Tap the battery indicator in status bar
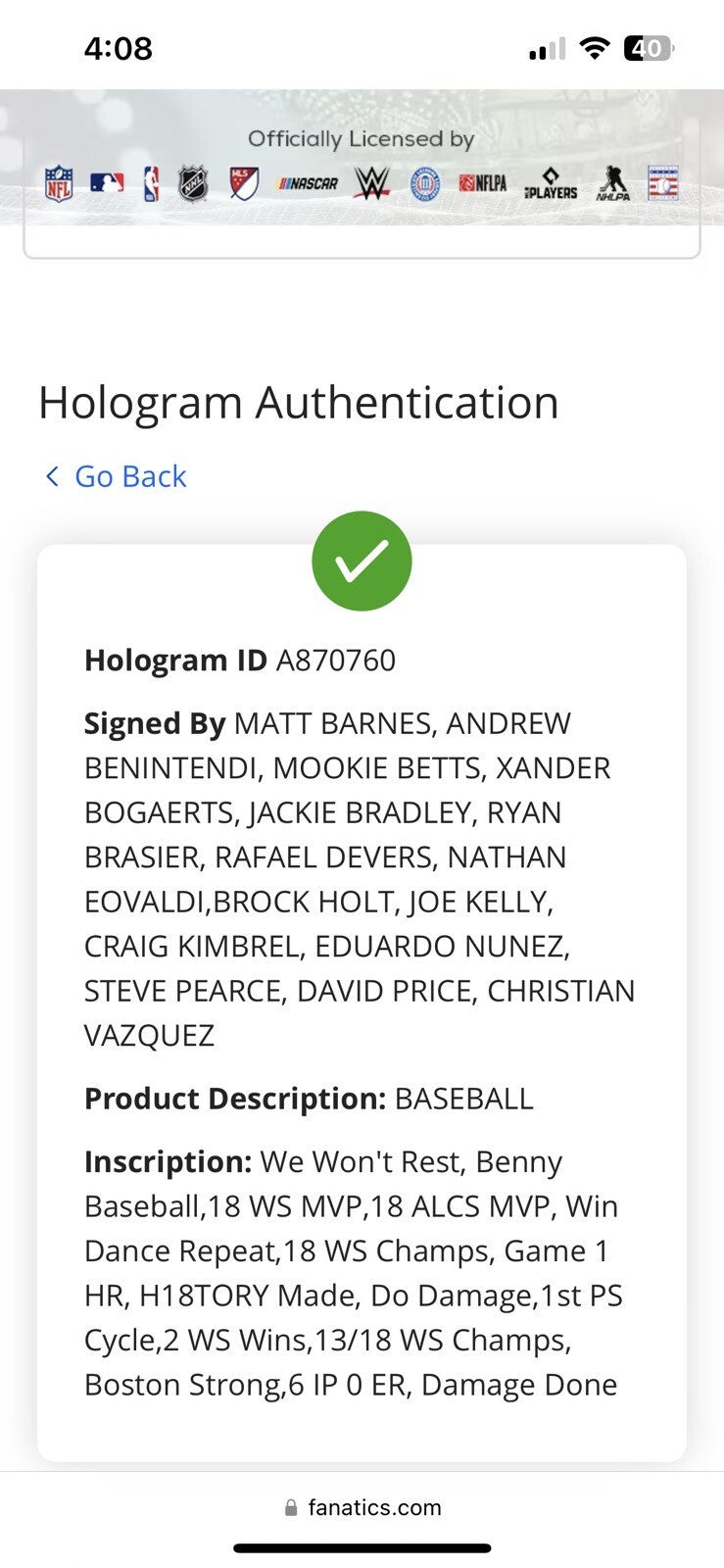 (649, 48)
